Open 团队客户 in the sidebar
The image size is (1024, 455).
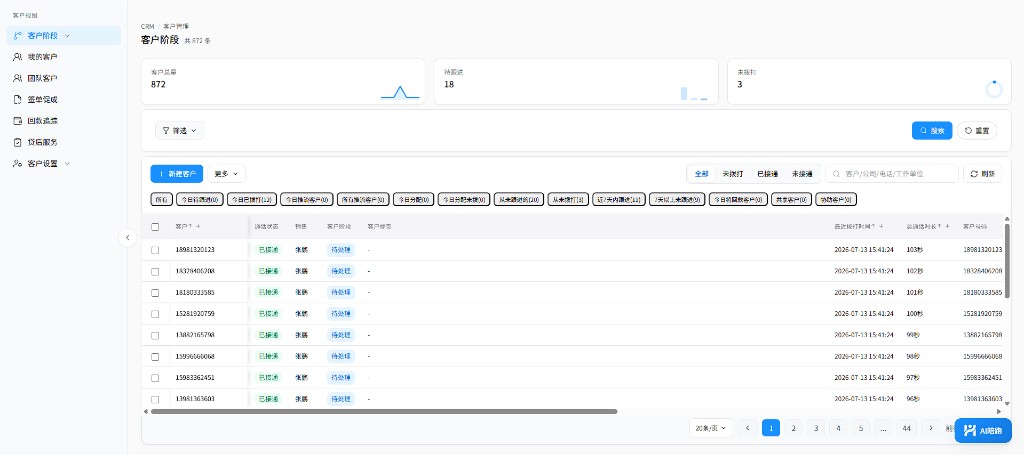pyautogui.click(x=63, y=78)
